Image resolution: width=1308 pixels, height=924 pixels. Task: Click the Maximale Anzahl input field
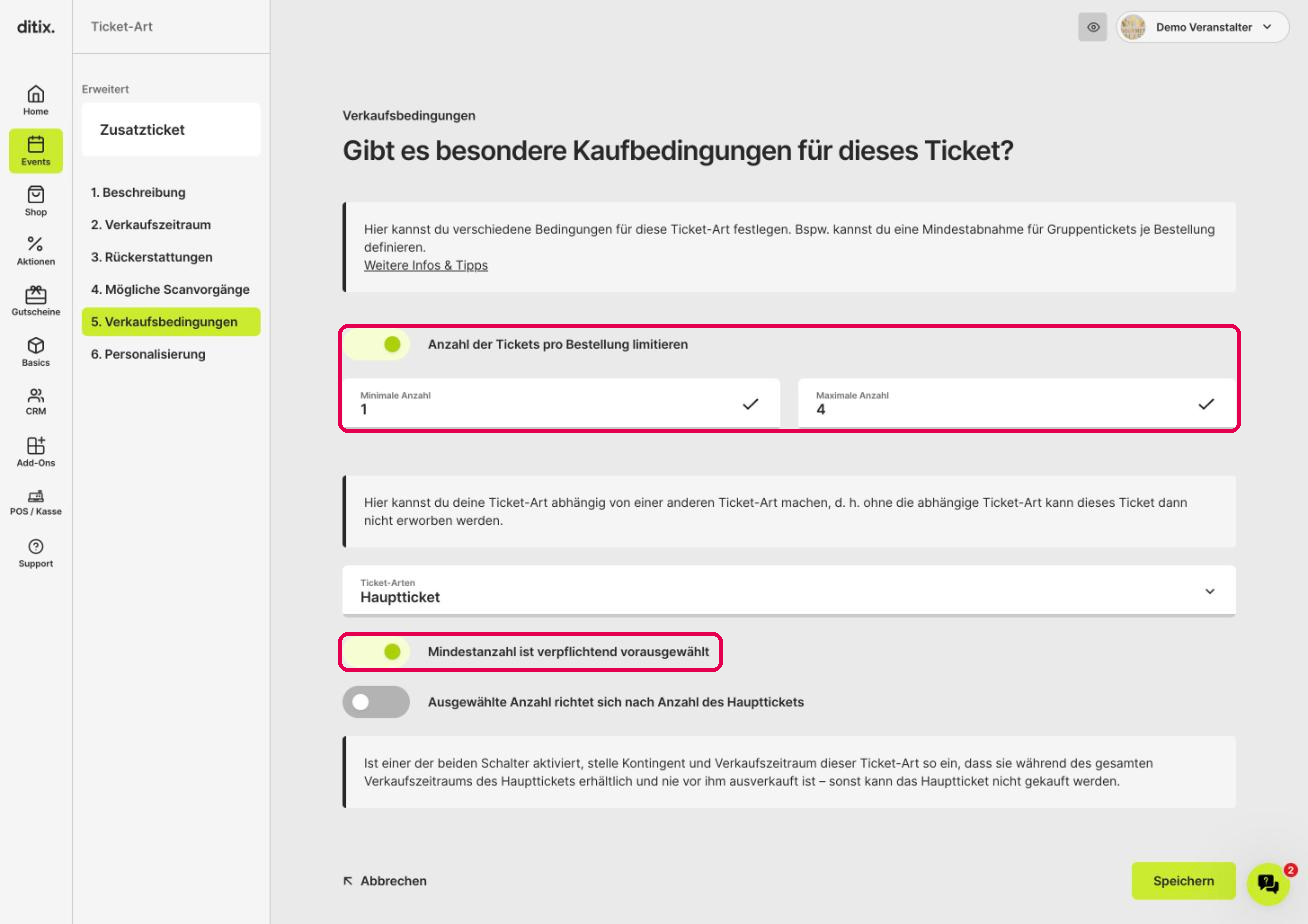pos(1017,403)
